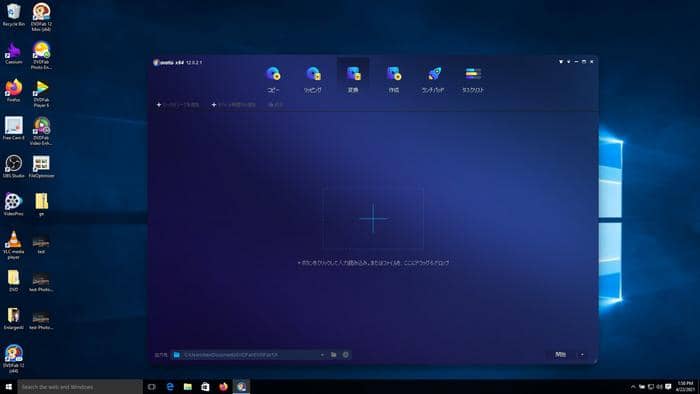Screen dimensions: 700x394
Task: Open DVDFab 12 Mini (x64) desktop shortcut
Action: tap(41, 17)
